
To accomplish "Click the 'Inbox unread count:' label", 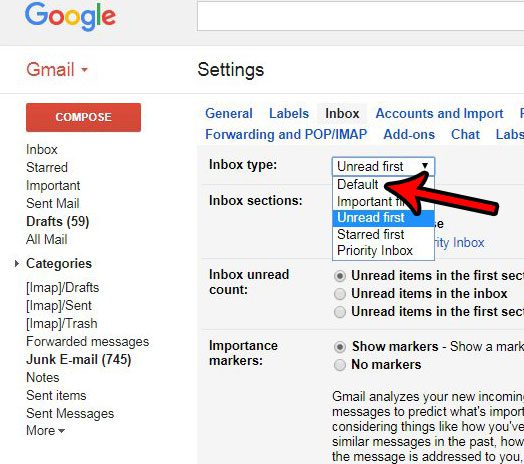I will click(x=249, y=282).
